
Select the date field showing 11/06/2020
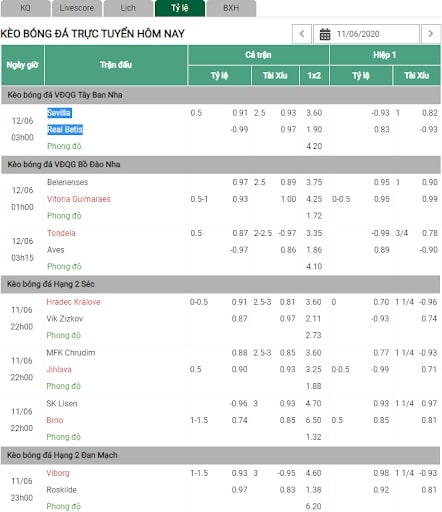pos(366,34)
